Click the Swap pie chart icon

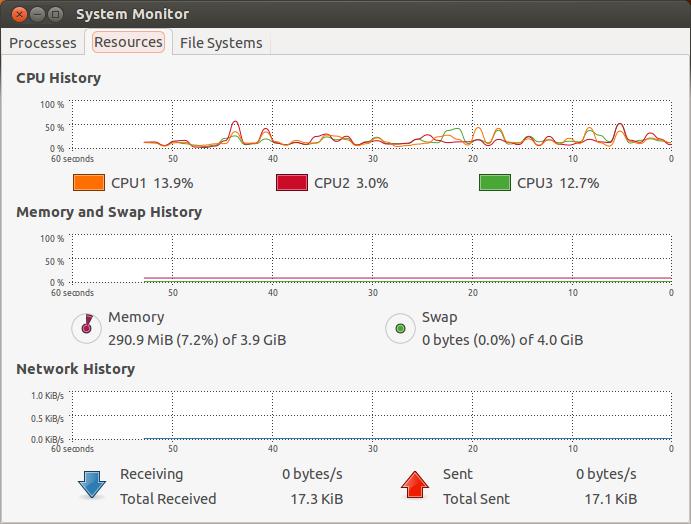[x=401, y=327]
